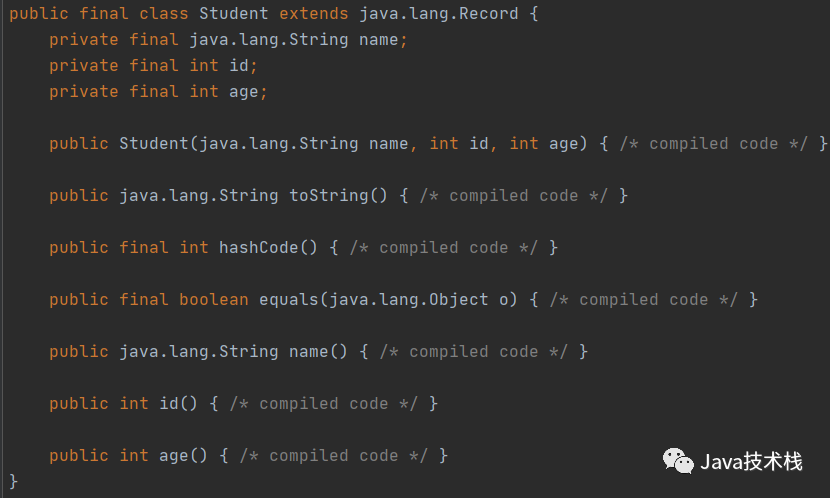The height and width of the screenshot is (498, 830).
Task: Click the private id field name
Action: [x=238, y=66]
